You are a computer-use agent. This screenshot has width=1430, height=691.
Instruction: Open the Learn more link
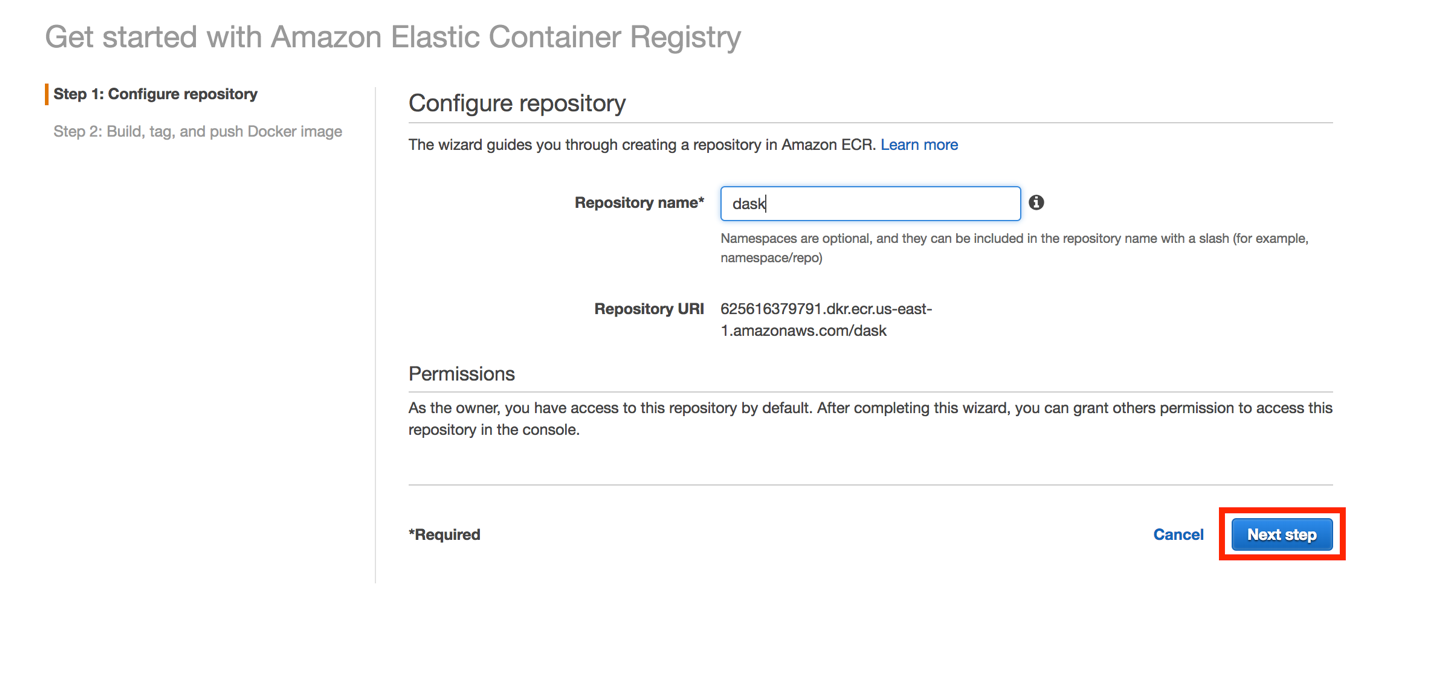point(919,145)
